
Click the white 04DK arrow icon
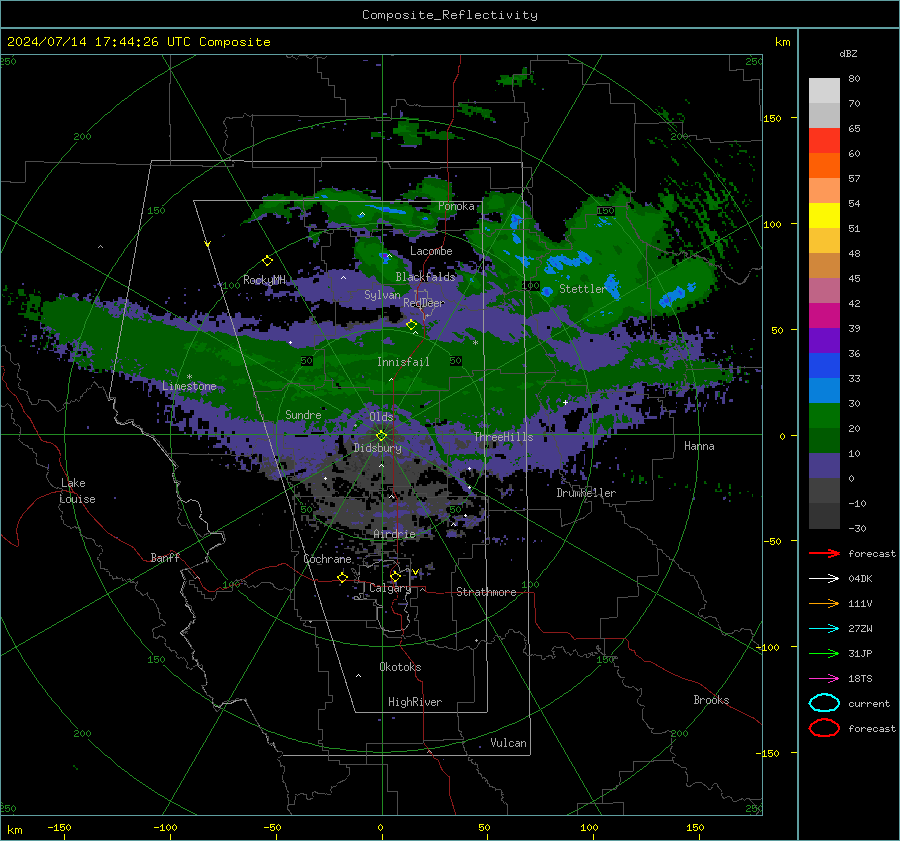coord(824,578)
